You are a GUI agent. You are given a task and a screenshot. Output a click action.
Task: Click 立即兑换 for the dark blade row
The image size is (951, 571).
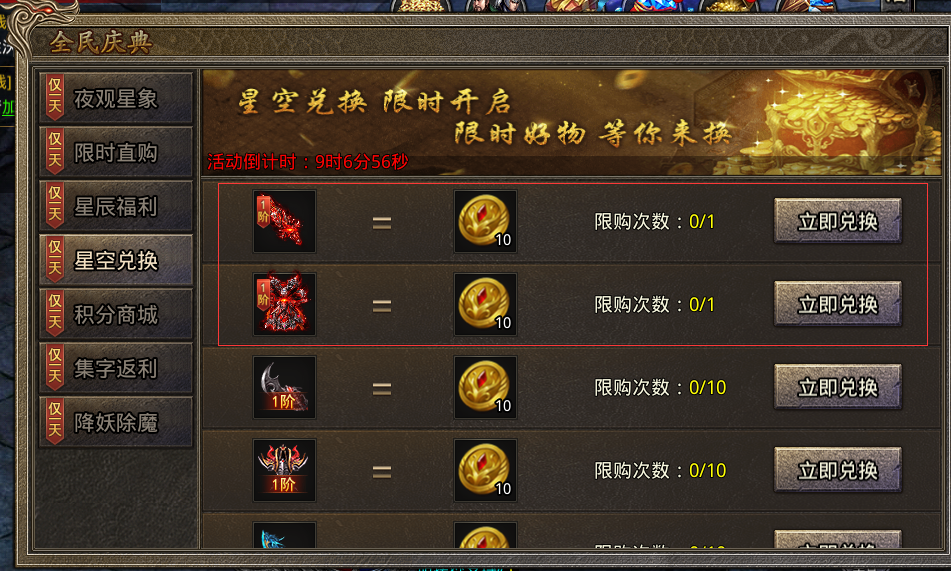pos(838,387)
